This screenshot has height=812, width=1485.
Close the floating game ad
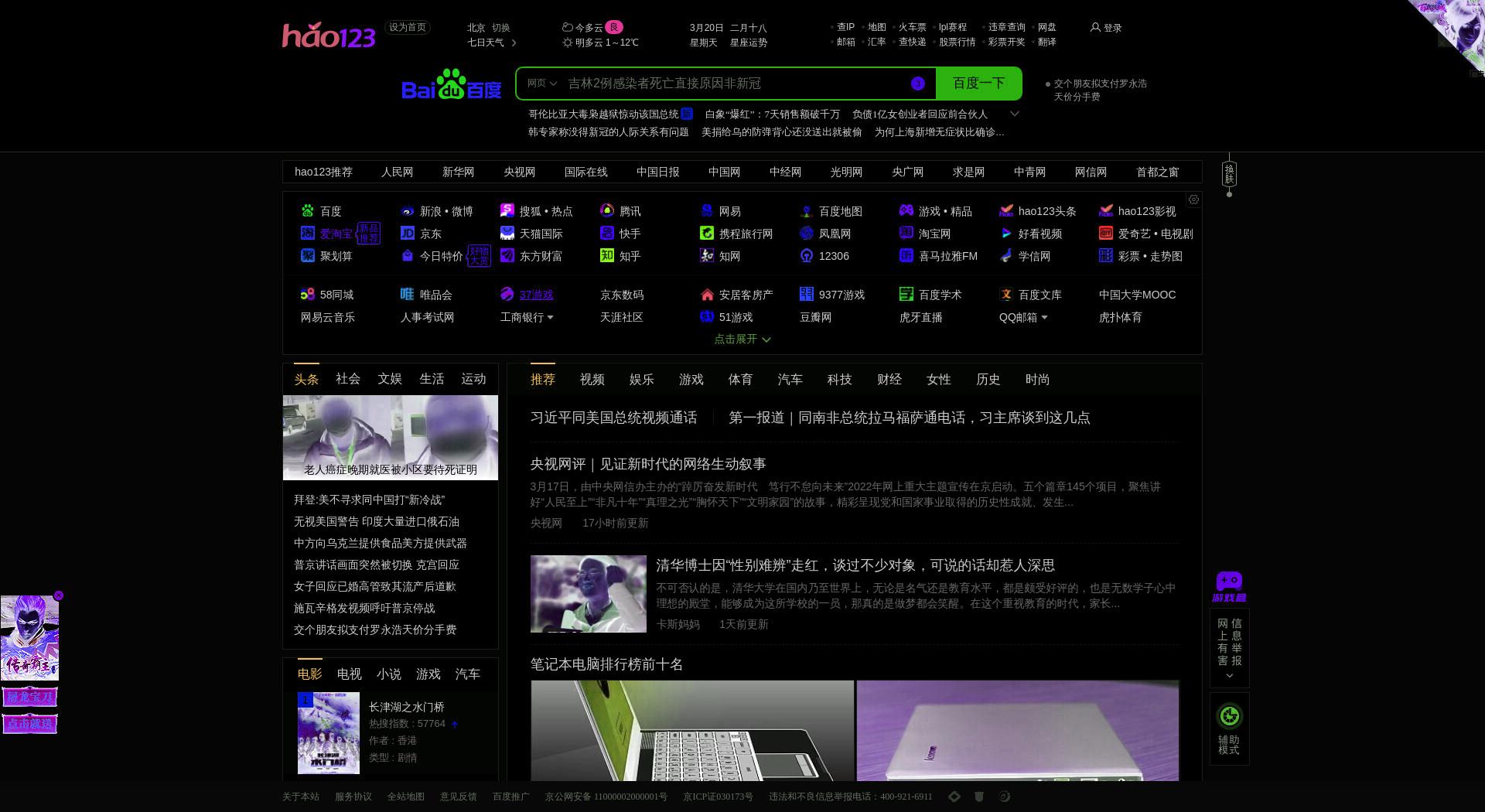point(59,595)
